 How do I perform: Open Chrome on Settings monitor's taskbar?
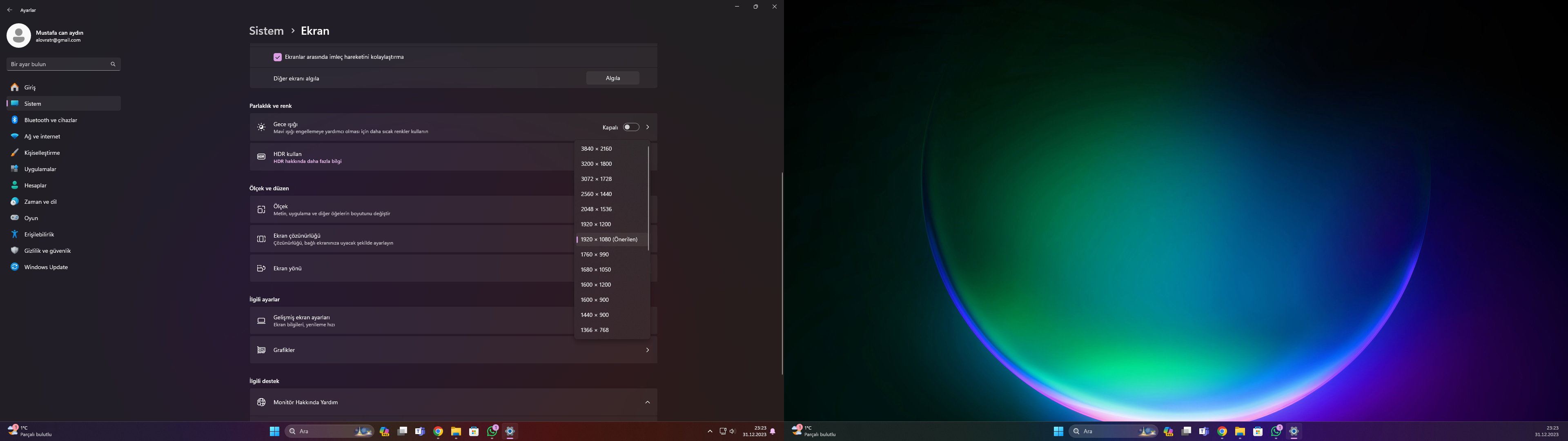[438, 431]
